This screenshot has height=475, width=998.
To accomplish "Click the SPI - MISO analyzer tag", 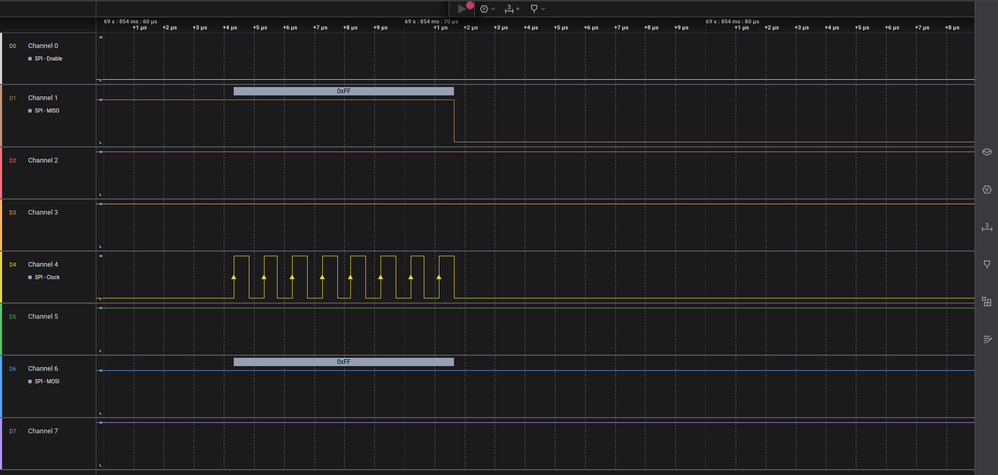I will click(x=47, y=111).
